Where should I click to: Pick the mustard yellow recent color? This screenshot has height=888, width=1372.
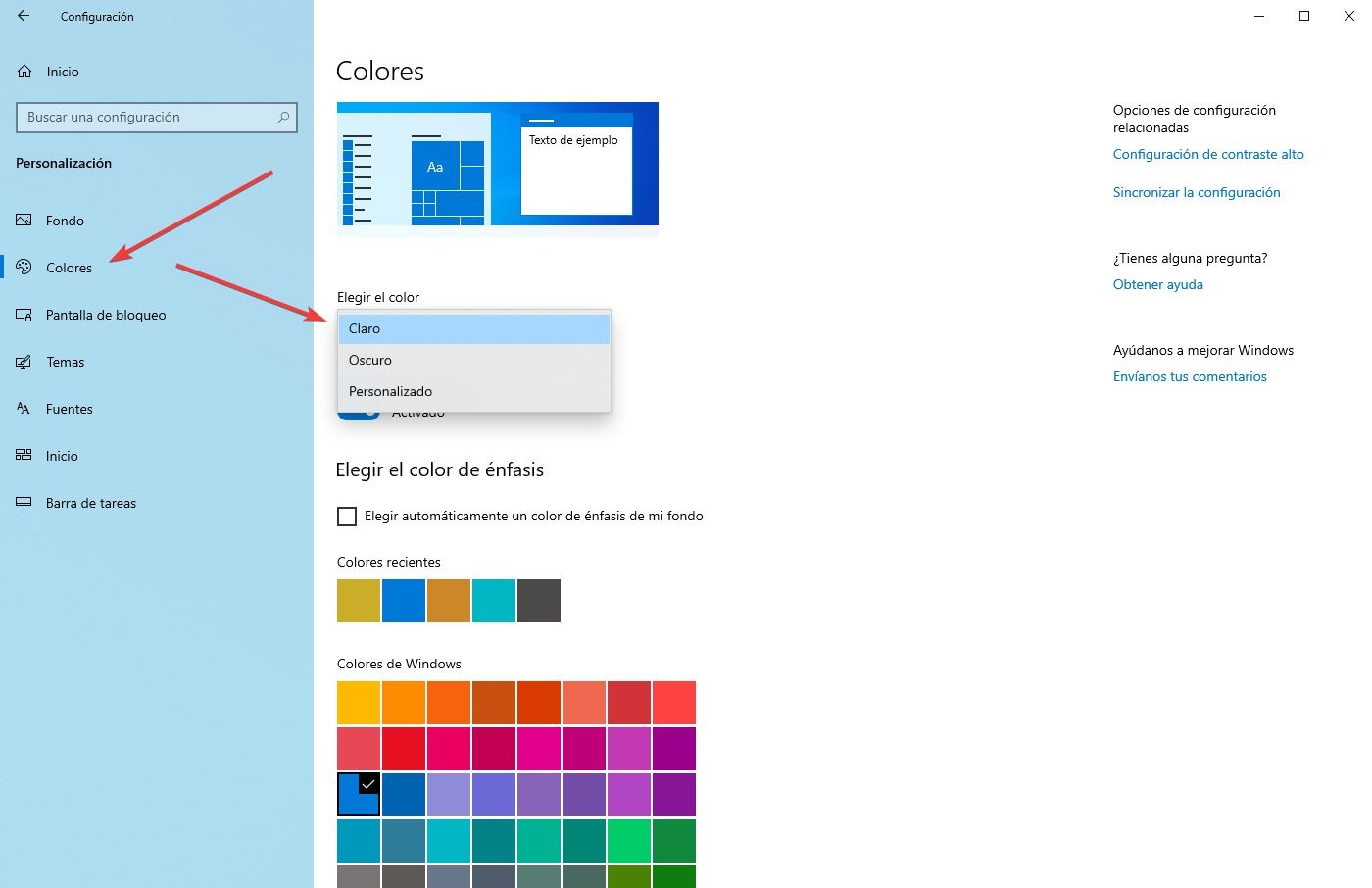359,601
